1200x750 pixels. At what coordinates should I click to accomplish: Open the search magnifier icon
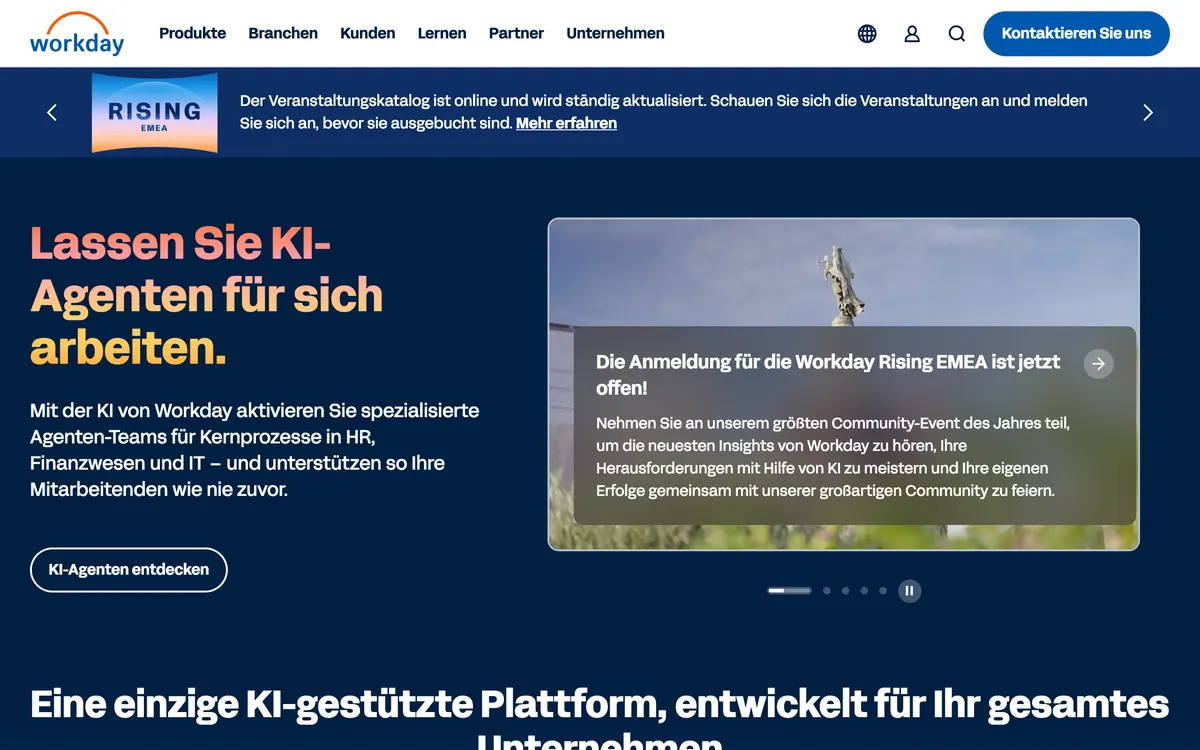tap(957, 34)
